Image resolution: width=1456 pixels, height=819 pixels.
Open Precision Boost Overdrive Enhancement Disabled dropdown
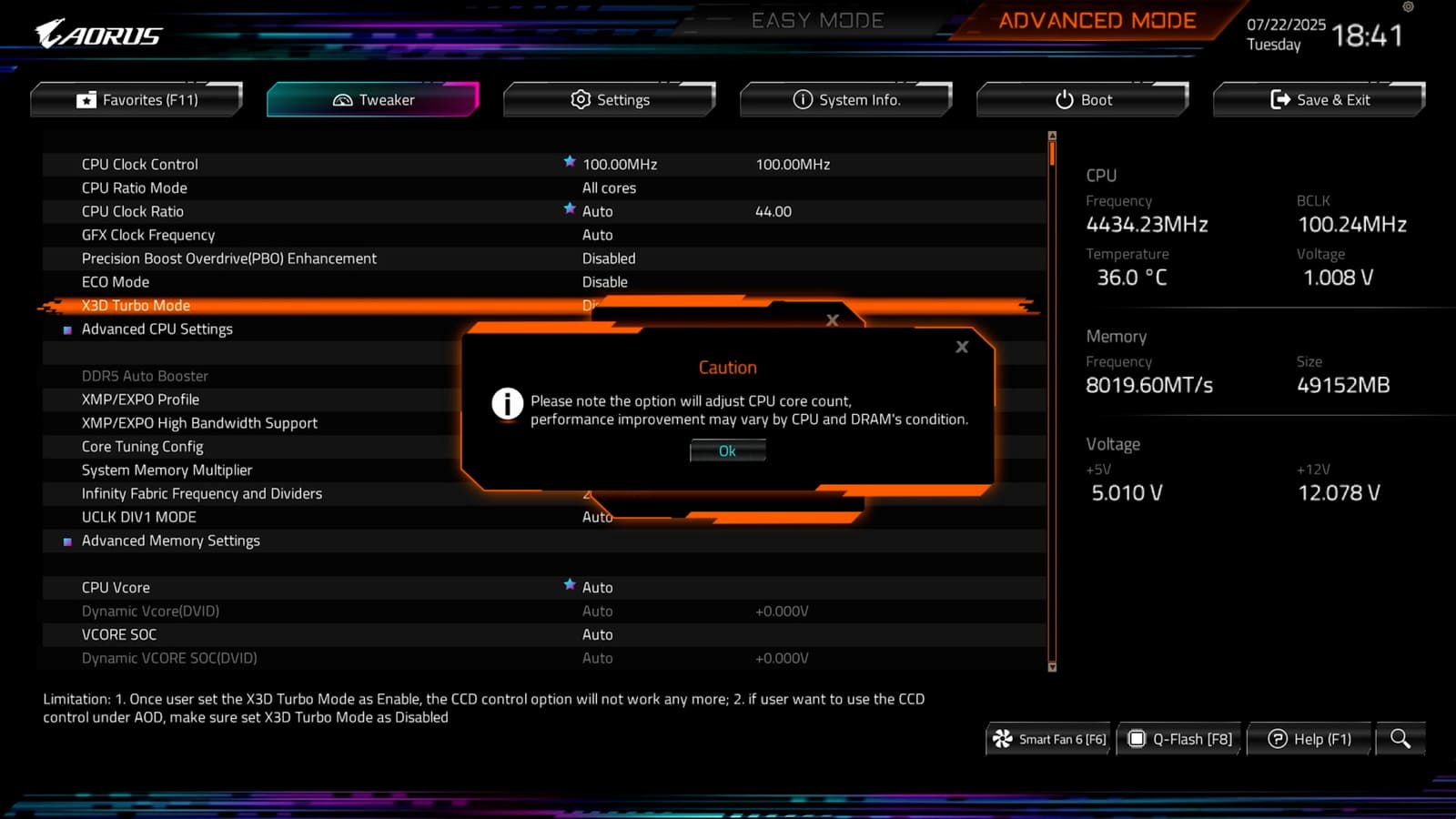pos(609,258)
